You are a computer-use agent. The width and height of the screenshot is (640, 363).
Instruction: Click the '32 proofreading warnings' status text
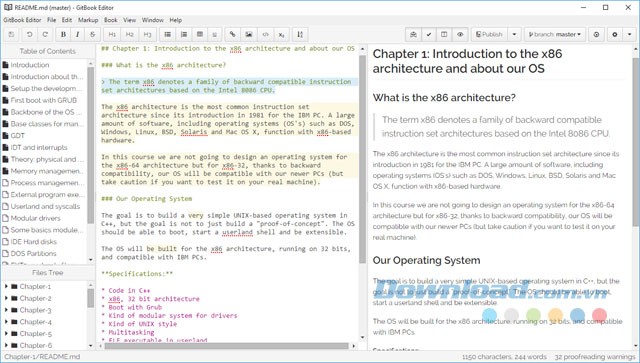pos(595,357)
